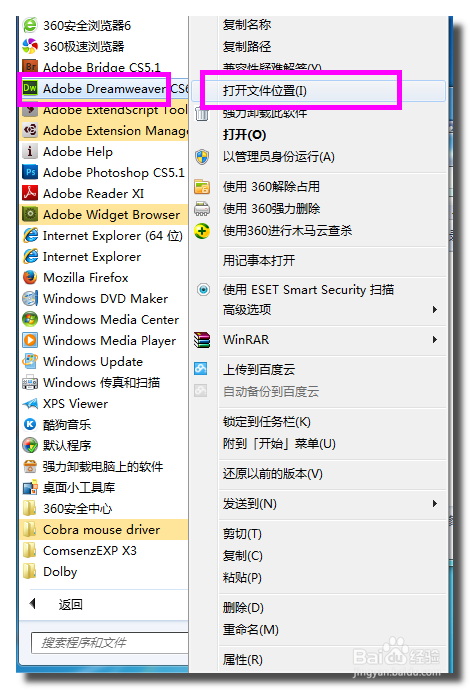The width and height of the screenshot is (470, 690).
Task: Click the Mozilla Firefox icon
Action: pos(30,277)
